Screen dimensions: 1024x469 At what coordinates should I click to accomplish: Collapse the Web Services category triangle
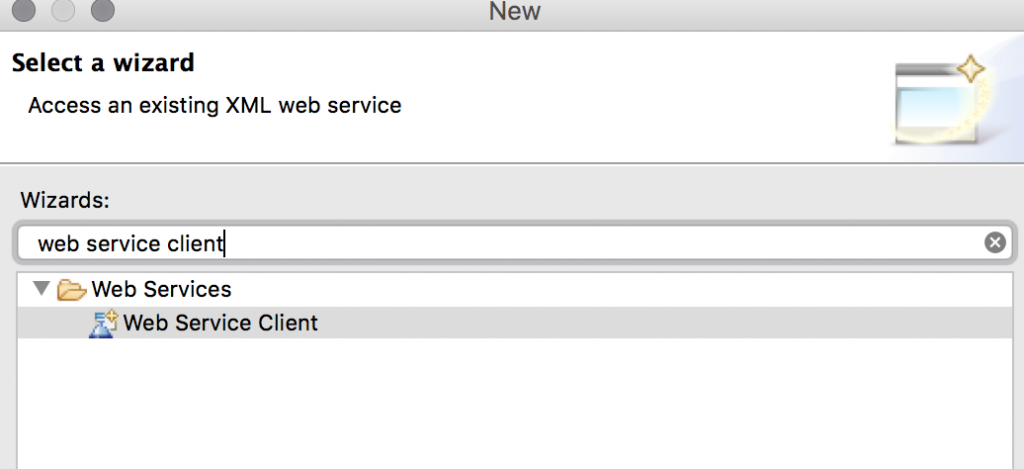41,289
